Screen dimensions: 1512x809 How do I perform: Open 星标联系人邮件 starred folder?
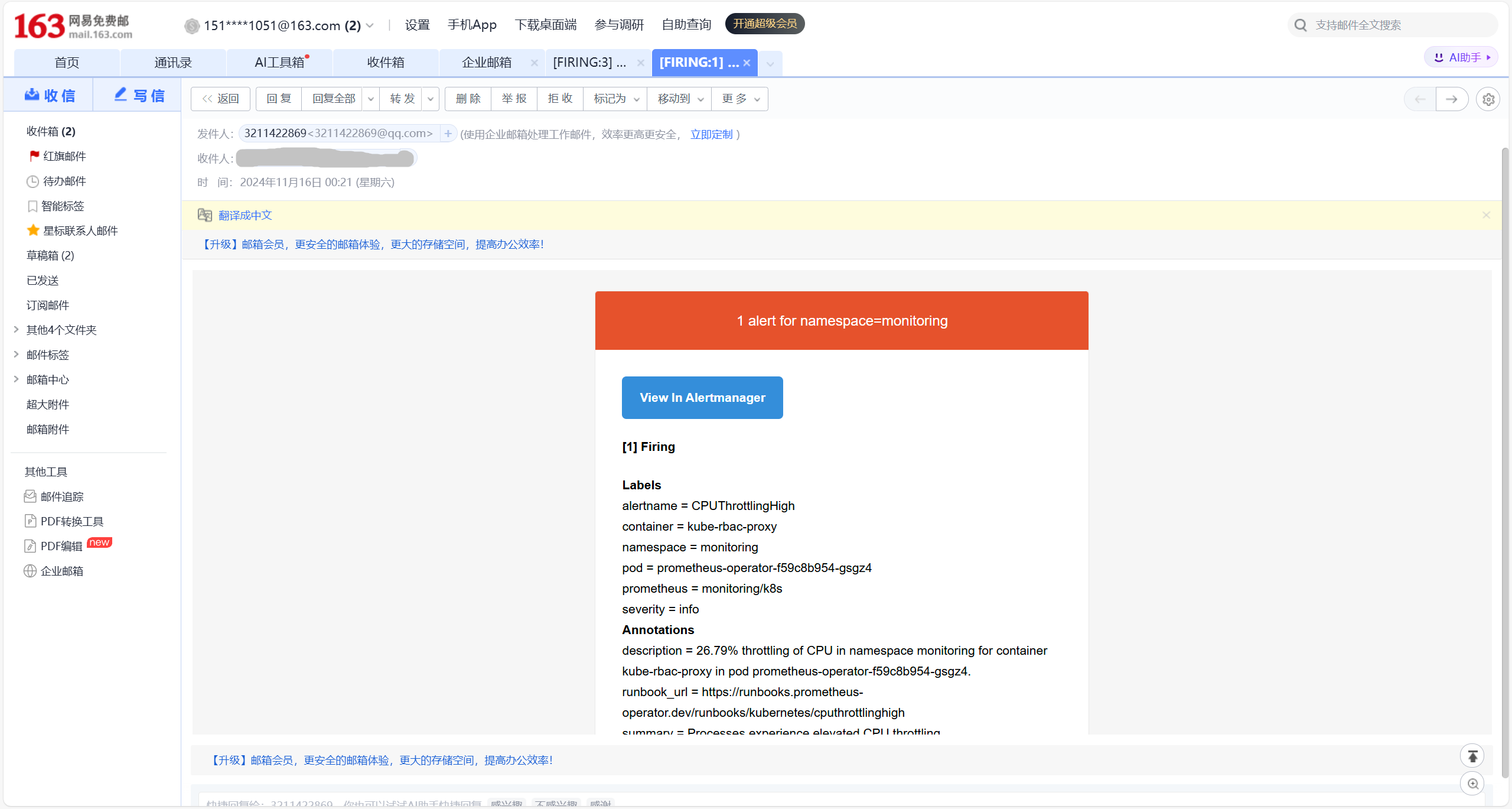coord(80,230)
